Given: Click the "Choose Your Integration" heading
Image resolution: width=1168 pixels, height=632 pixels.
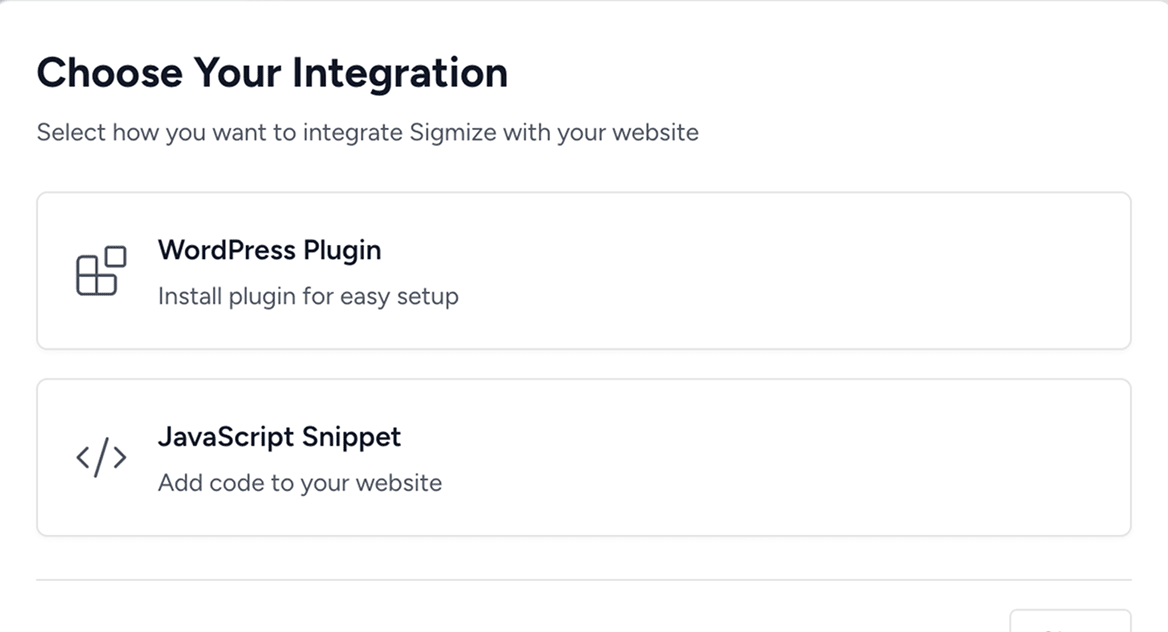Looking at the screenshot, I should pyautogui.click(x=272, y=73).
